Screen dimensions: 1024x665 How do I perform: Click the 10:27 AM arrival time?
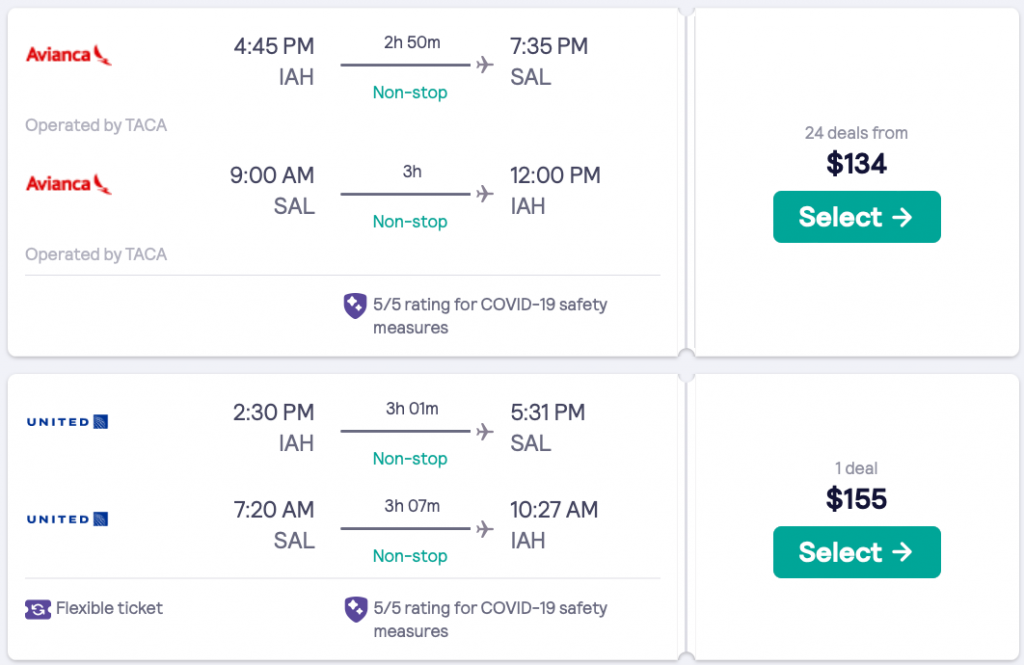(x=554, y=509)
